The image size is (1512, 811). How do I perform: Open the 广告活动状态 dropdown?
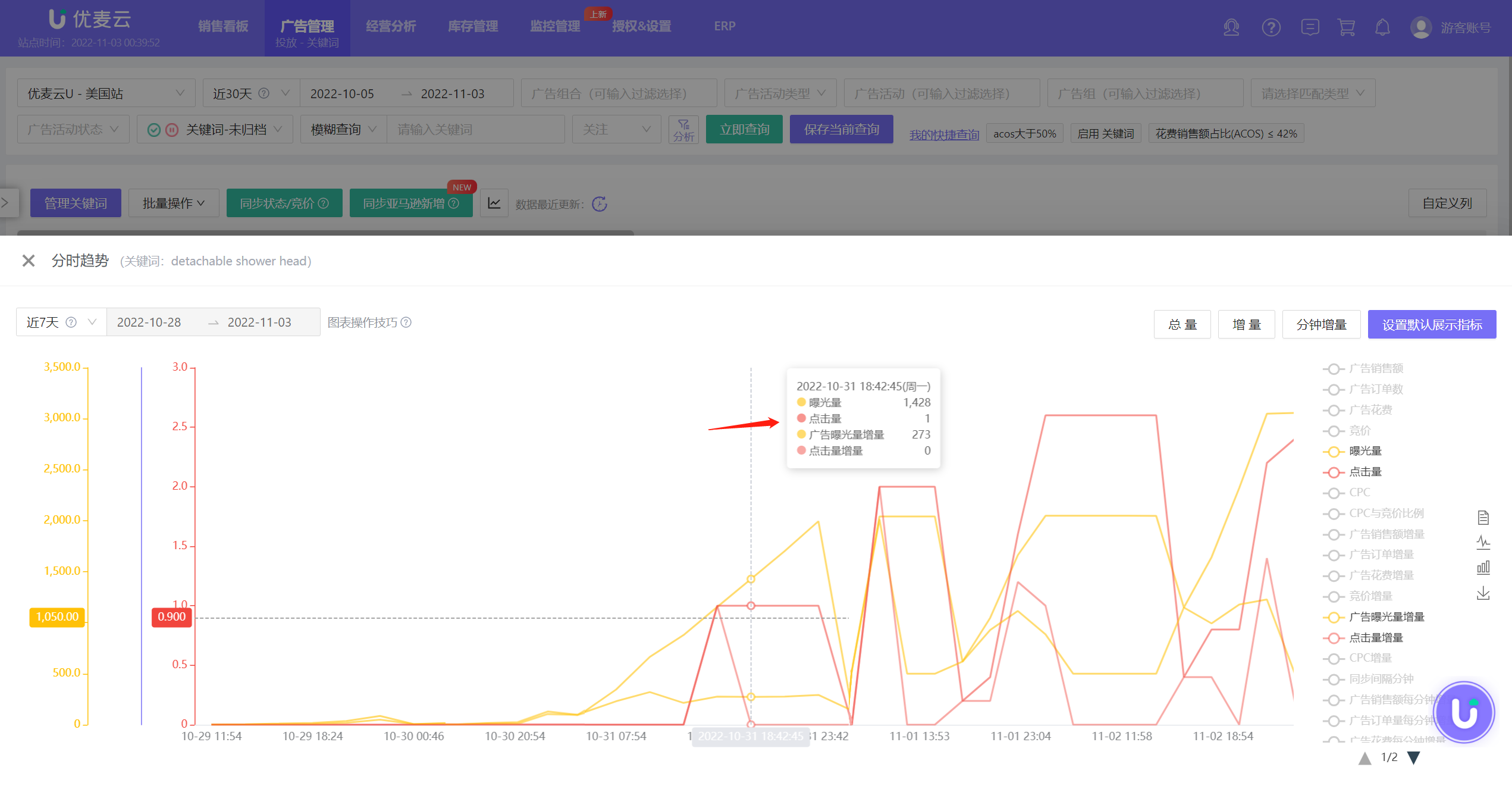click(73, 129)
